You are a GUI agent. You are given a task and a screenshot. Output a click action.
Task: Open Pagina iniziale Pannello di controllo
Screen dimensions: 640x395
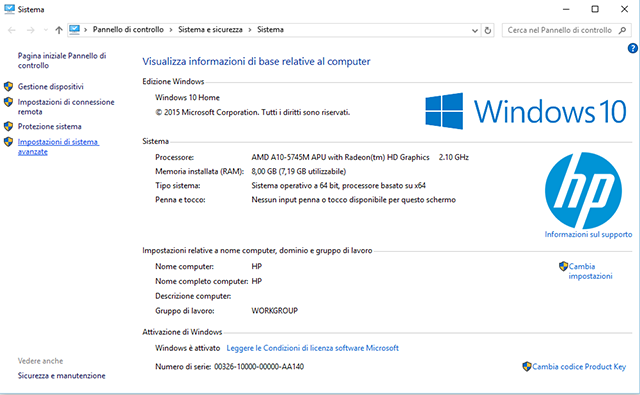pyautogui.click(x=62, y=60)
